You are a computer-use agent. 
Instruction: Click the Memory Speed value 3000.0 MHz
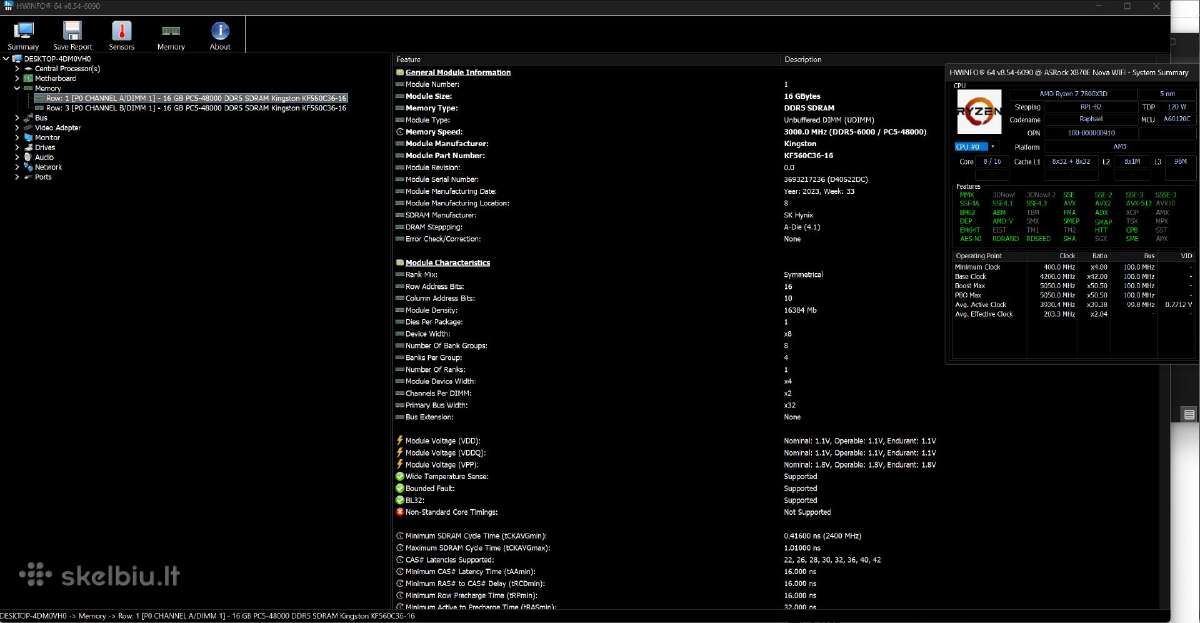click(855, 132)
